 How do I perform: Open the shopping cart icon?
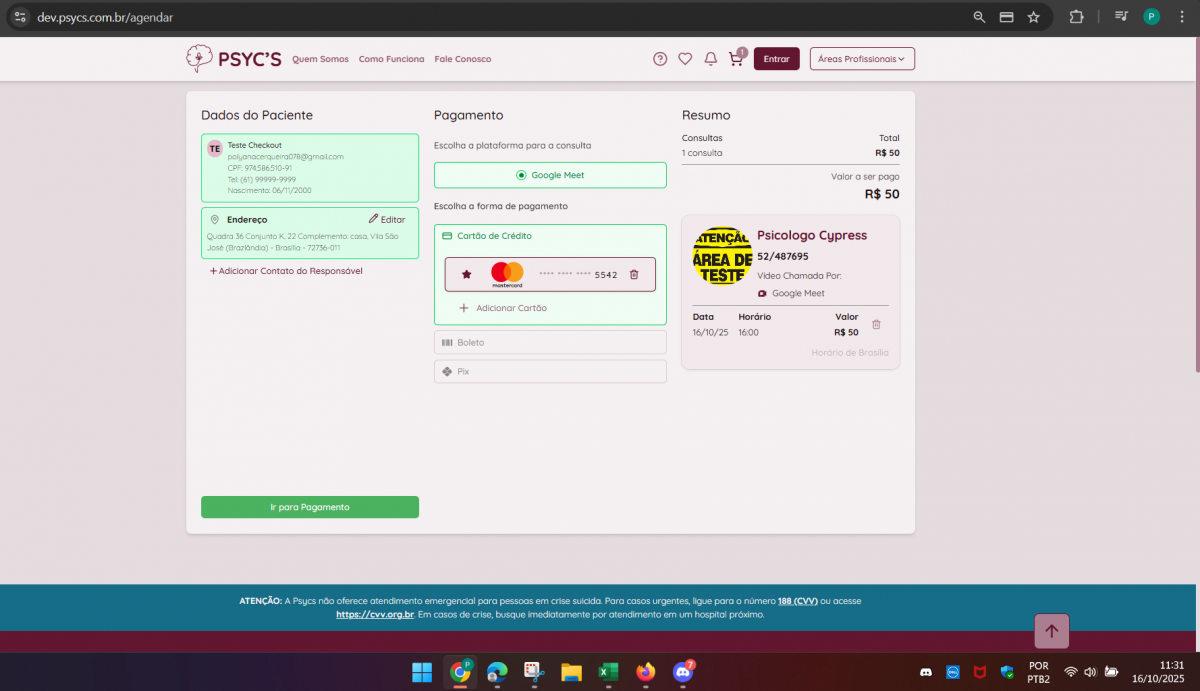tap(736, 59)
